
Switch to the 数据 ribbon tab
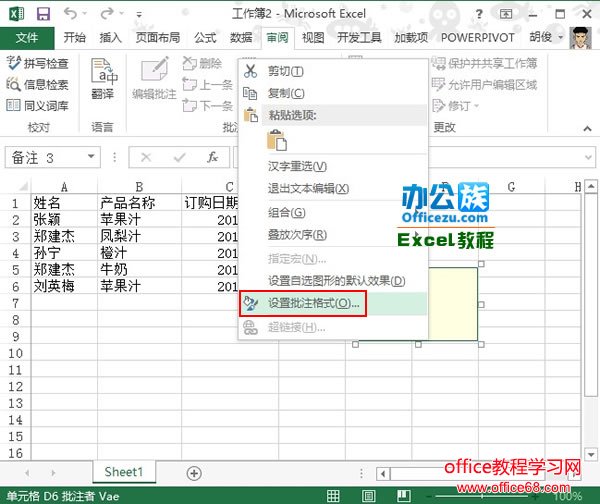241,38
